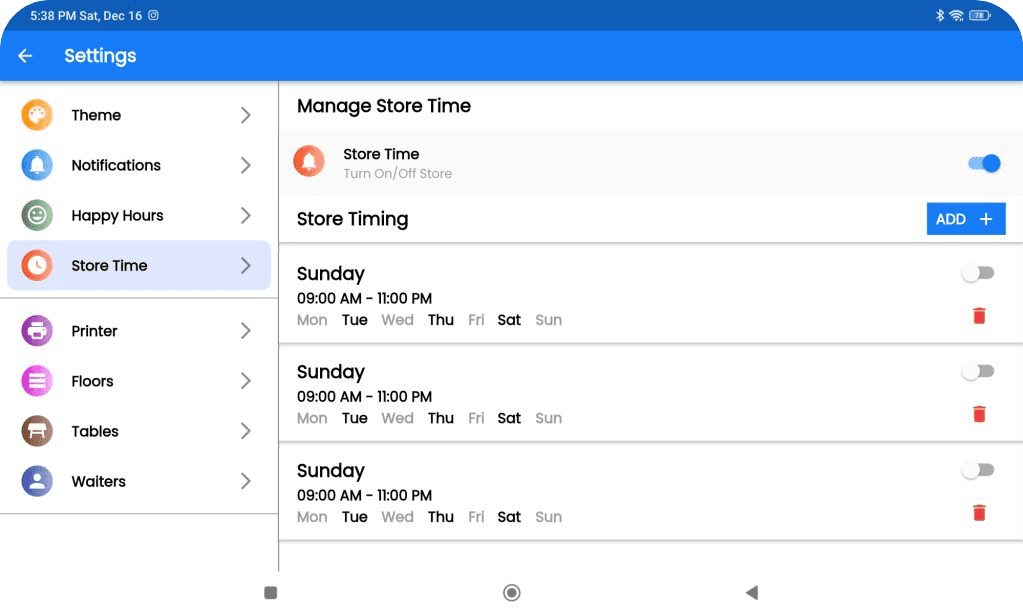Viewport: 1023px width, 614px height.
Task: Turn off the Store Time switch
Action: 984,163
